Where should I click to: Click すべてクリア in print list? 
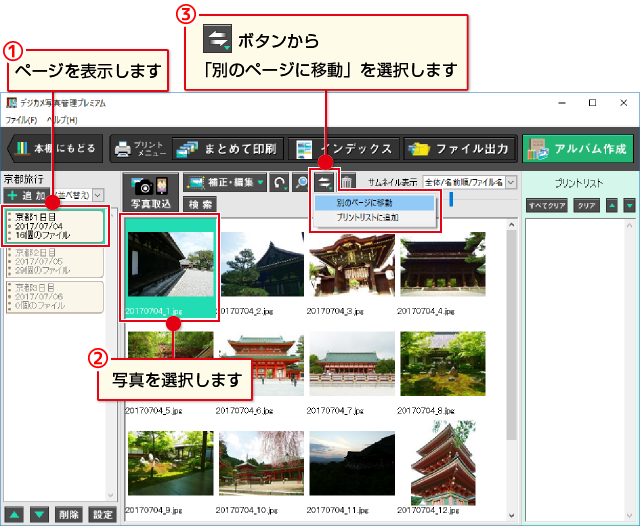547,206
